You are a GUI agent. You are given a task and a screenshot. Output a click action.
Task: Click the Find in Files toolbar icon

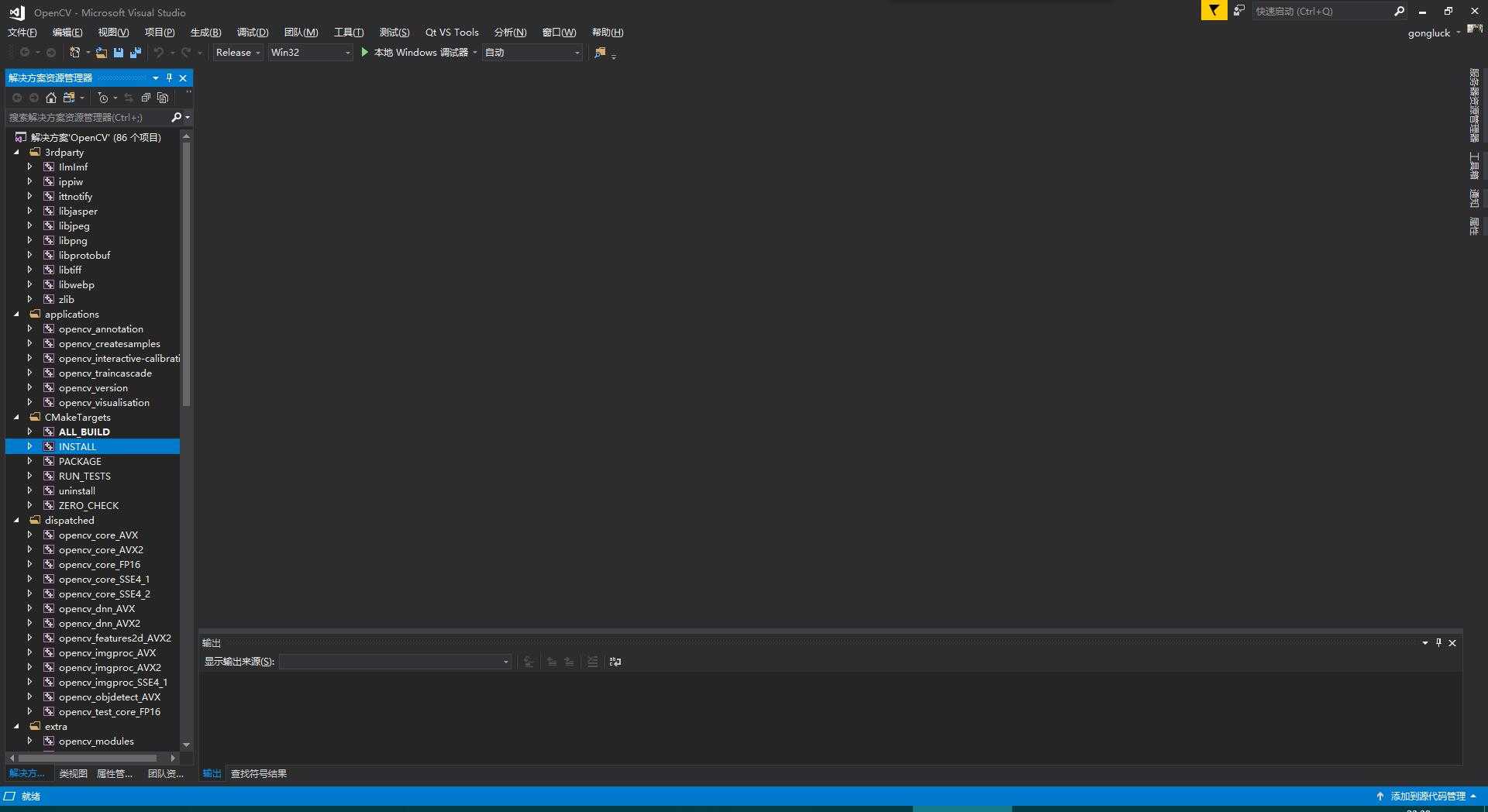(x=600, y=53)
